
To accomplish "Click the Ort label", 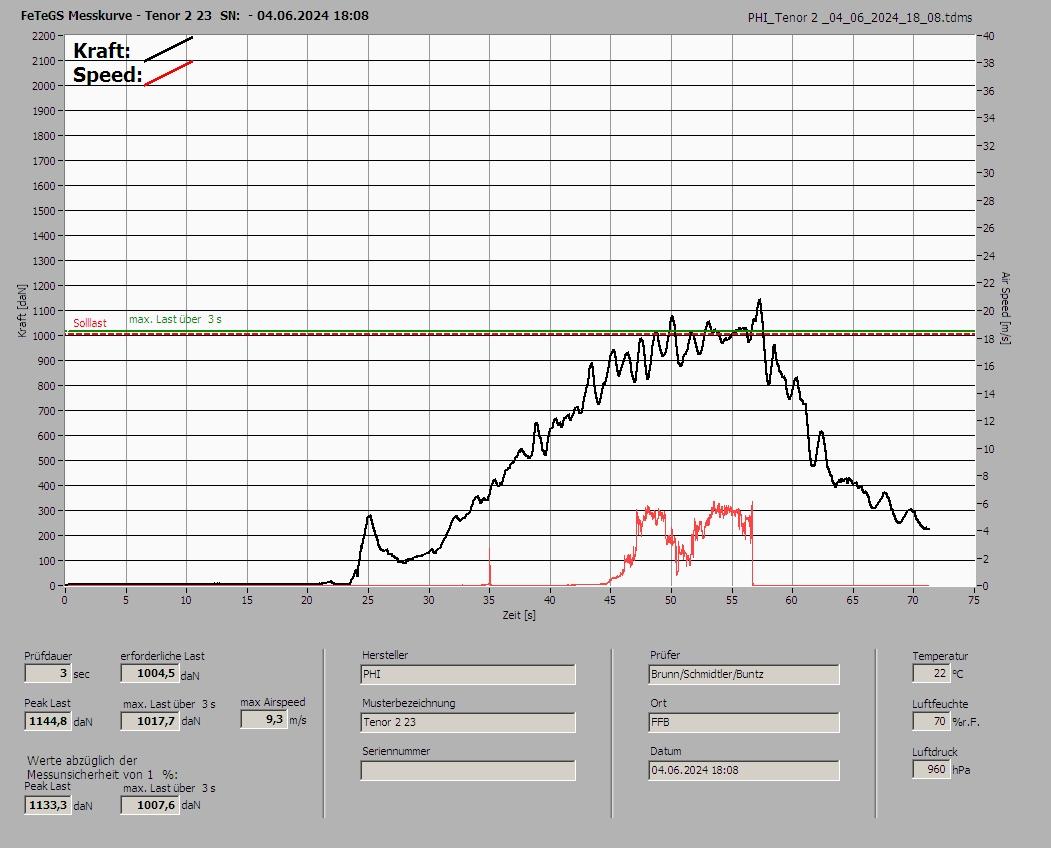I will pyautogui.click(x=658, y=703).
